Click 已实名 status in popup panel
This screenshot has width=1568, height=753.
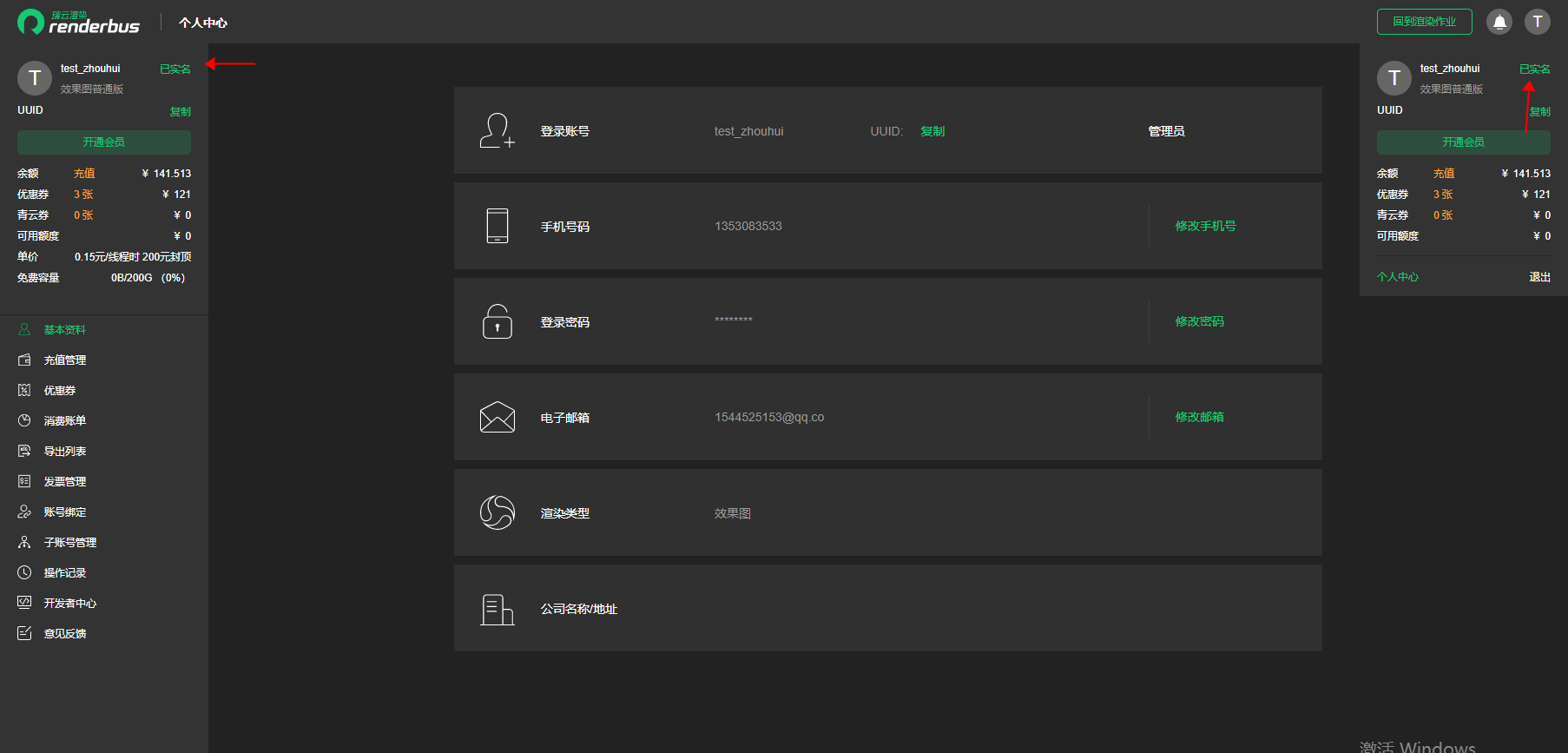click(1535, 69)
